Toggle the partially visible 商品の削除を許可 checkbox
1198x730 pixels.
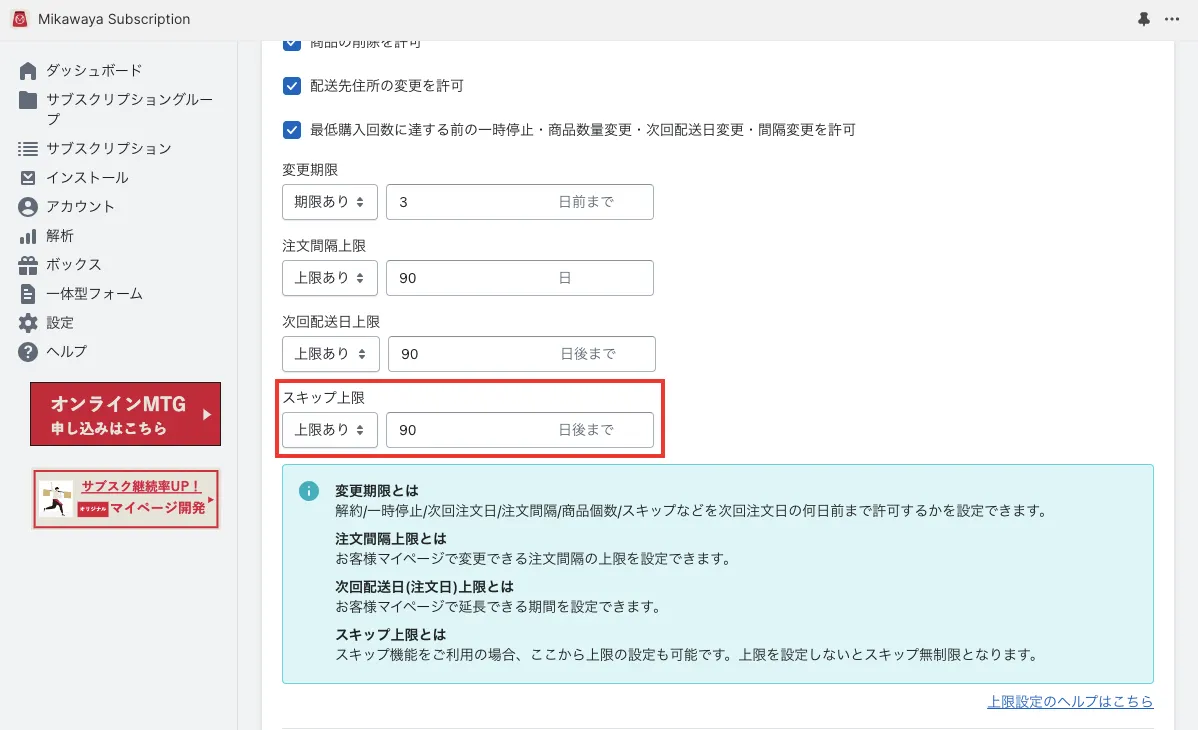pyautogui.click(x=292, y=45)
